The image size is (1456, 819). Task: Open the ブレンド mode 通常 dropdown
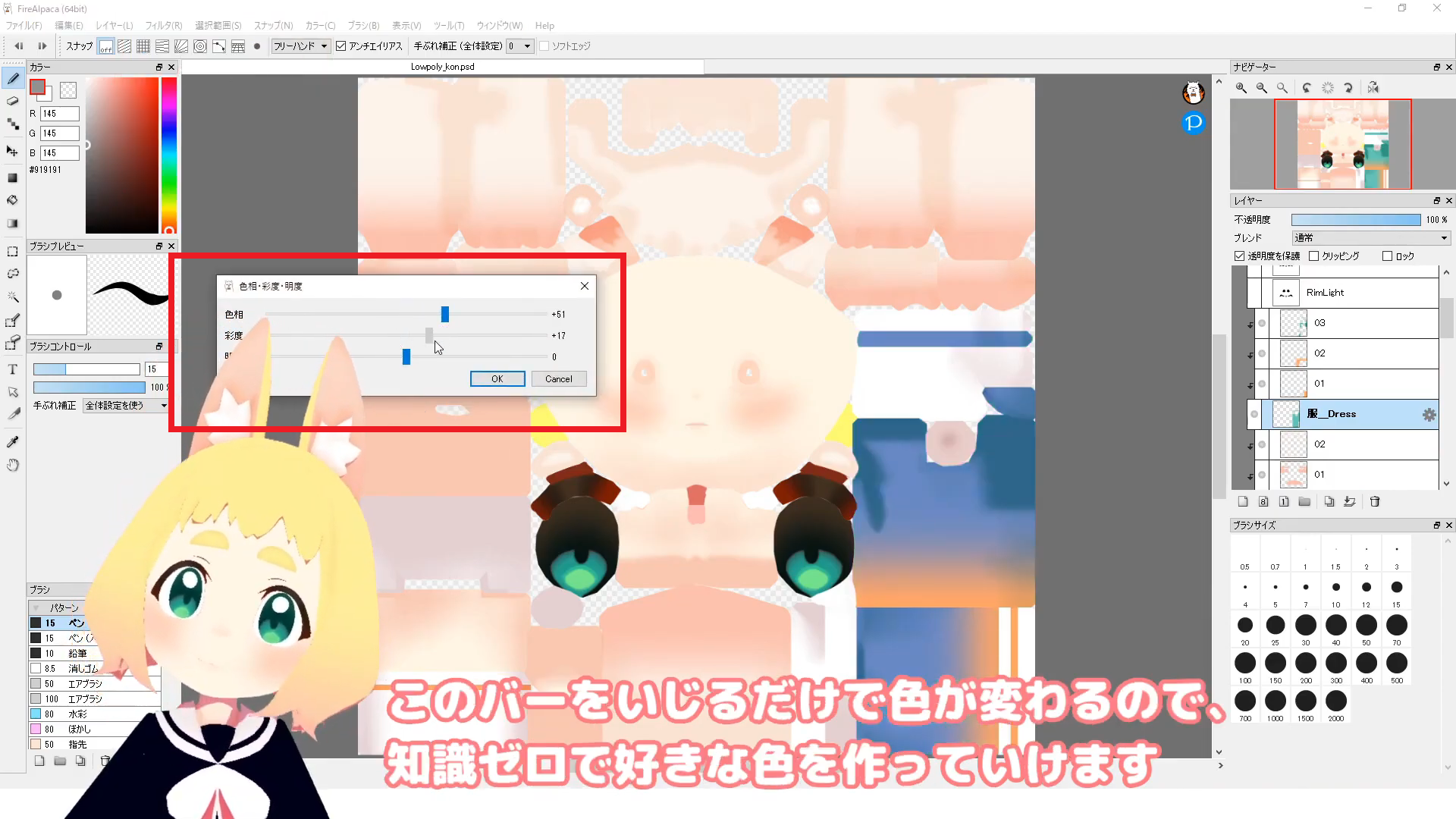tap(1372, 238)
